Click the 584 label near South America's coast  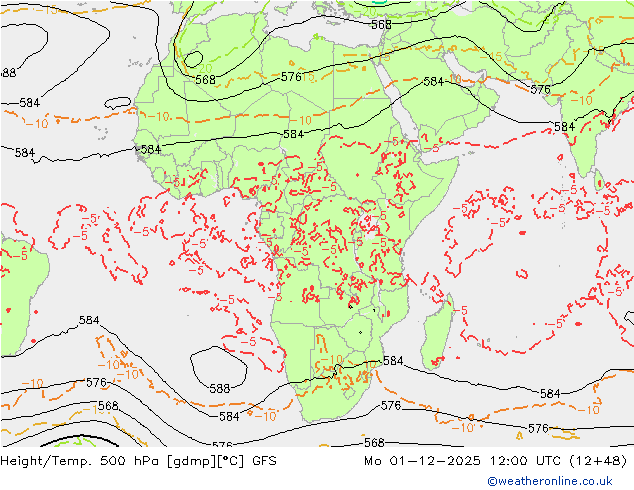coord(89,320)
